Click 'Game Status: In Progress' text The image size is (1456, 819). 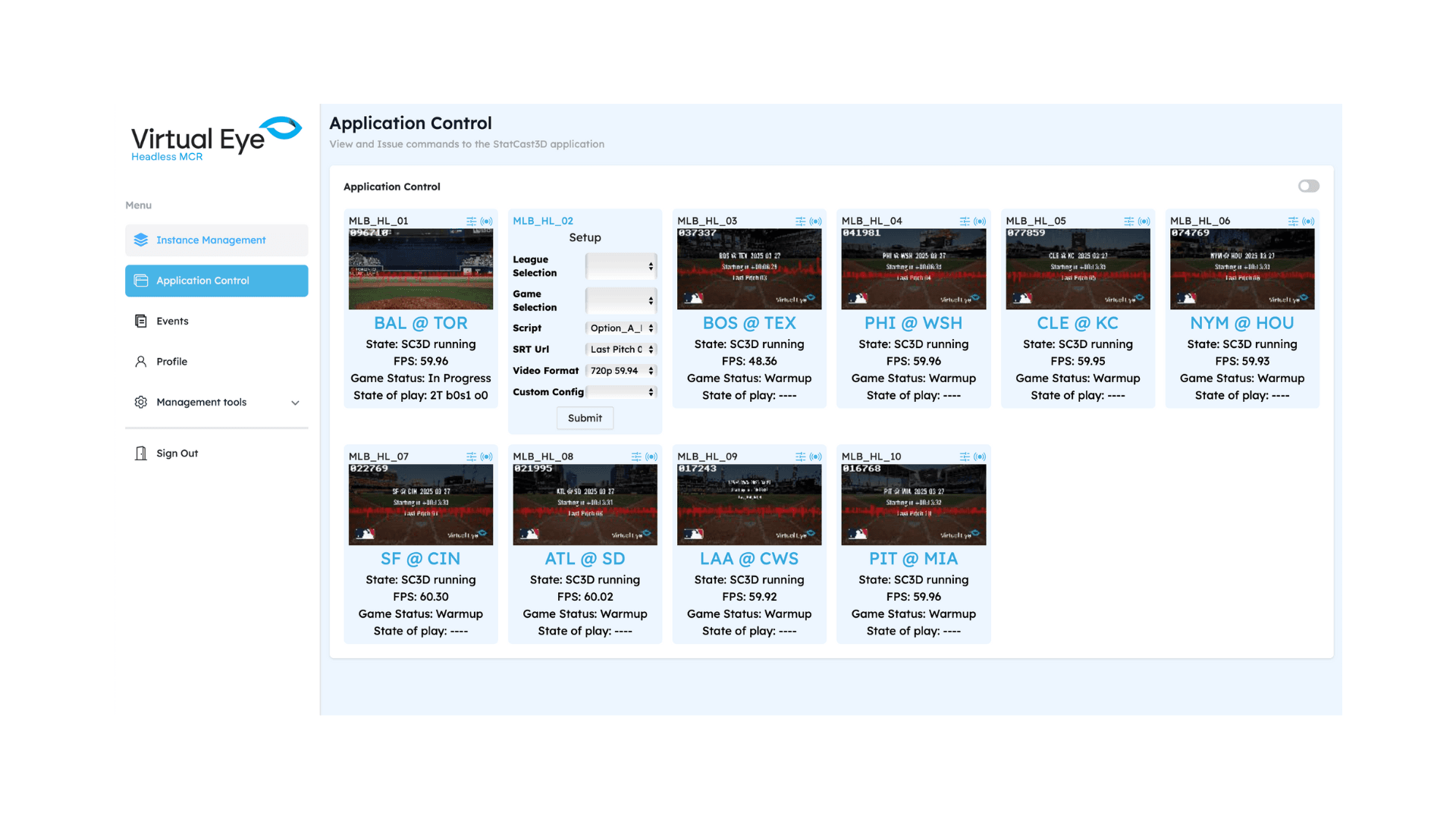pyautogui.click(x=421, y=378)
